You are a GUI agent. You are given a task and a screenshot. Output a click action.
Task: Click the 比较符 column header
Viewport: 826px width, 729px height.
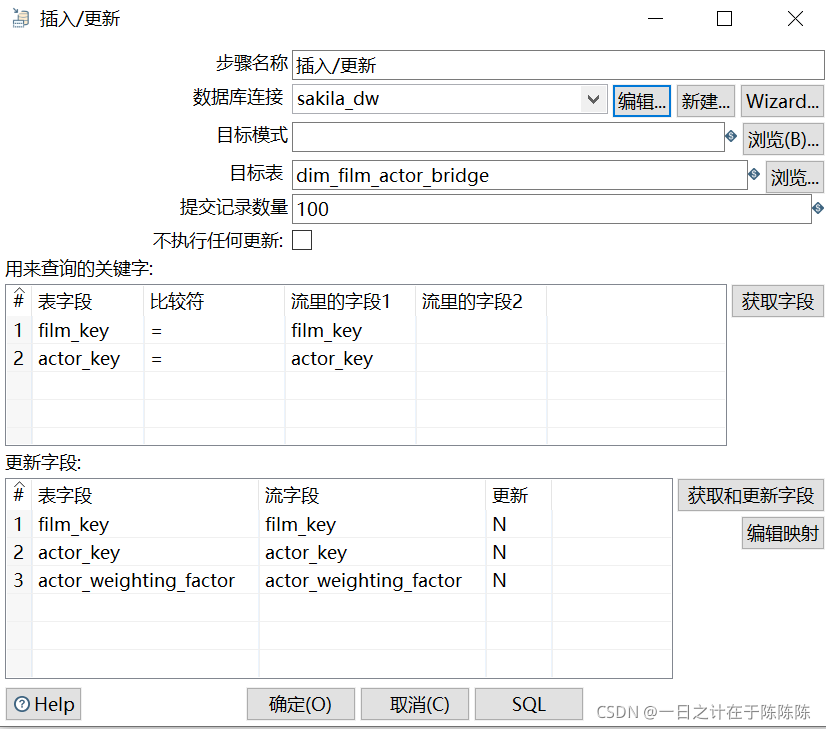pyautogui.click(x=214, y=301)
